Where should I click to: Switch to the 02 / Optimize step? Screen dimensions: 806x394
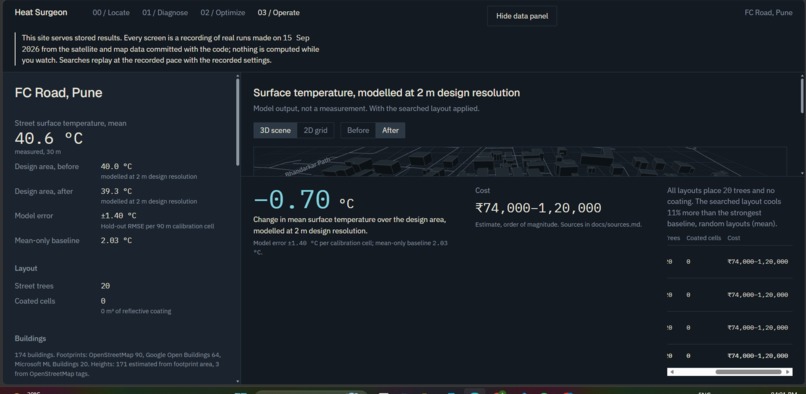223,12
